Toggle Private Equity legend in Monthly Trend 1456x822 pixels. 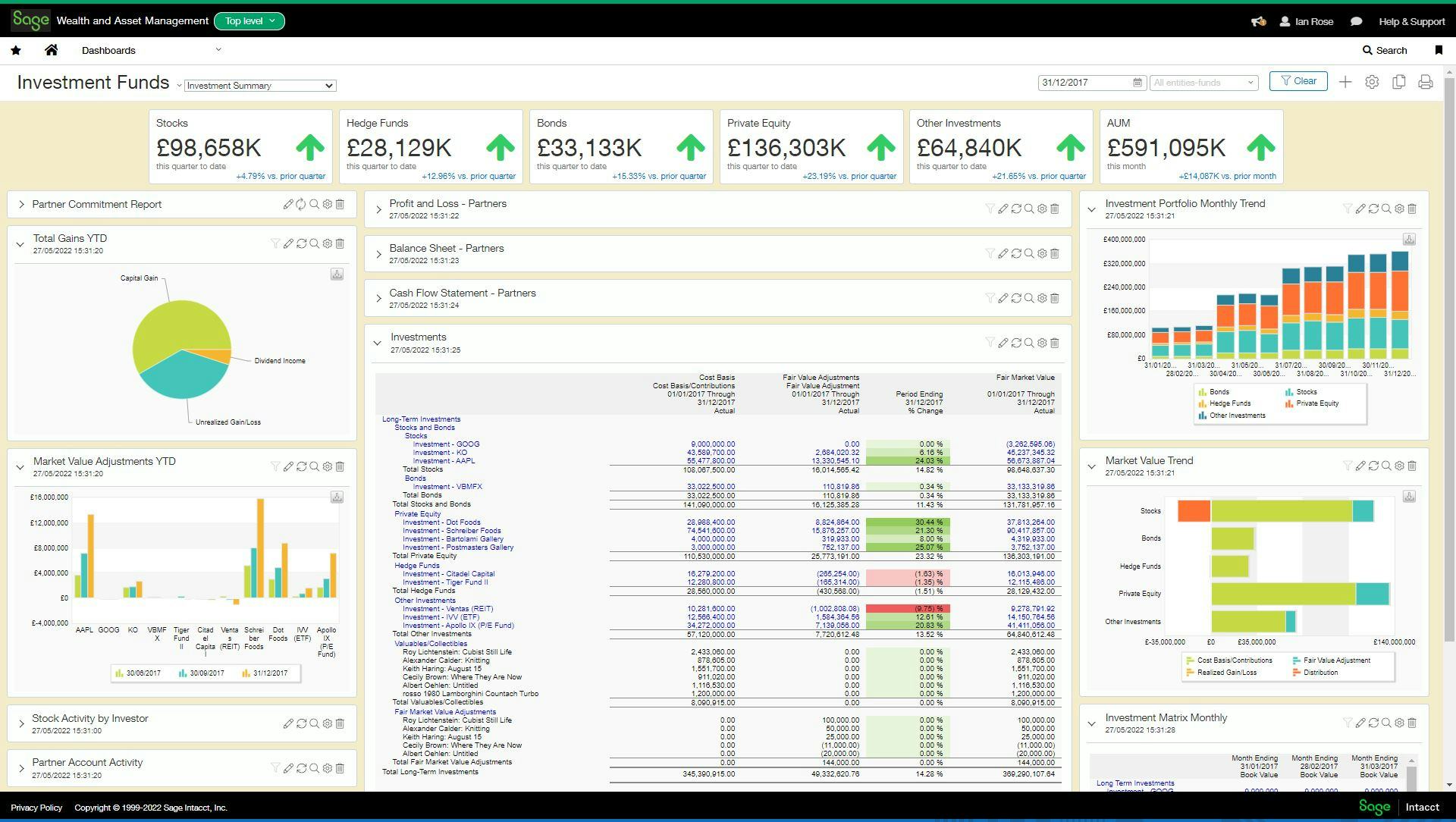(1316, 403)
